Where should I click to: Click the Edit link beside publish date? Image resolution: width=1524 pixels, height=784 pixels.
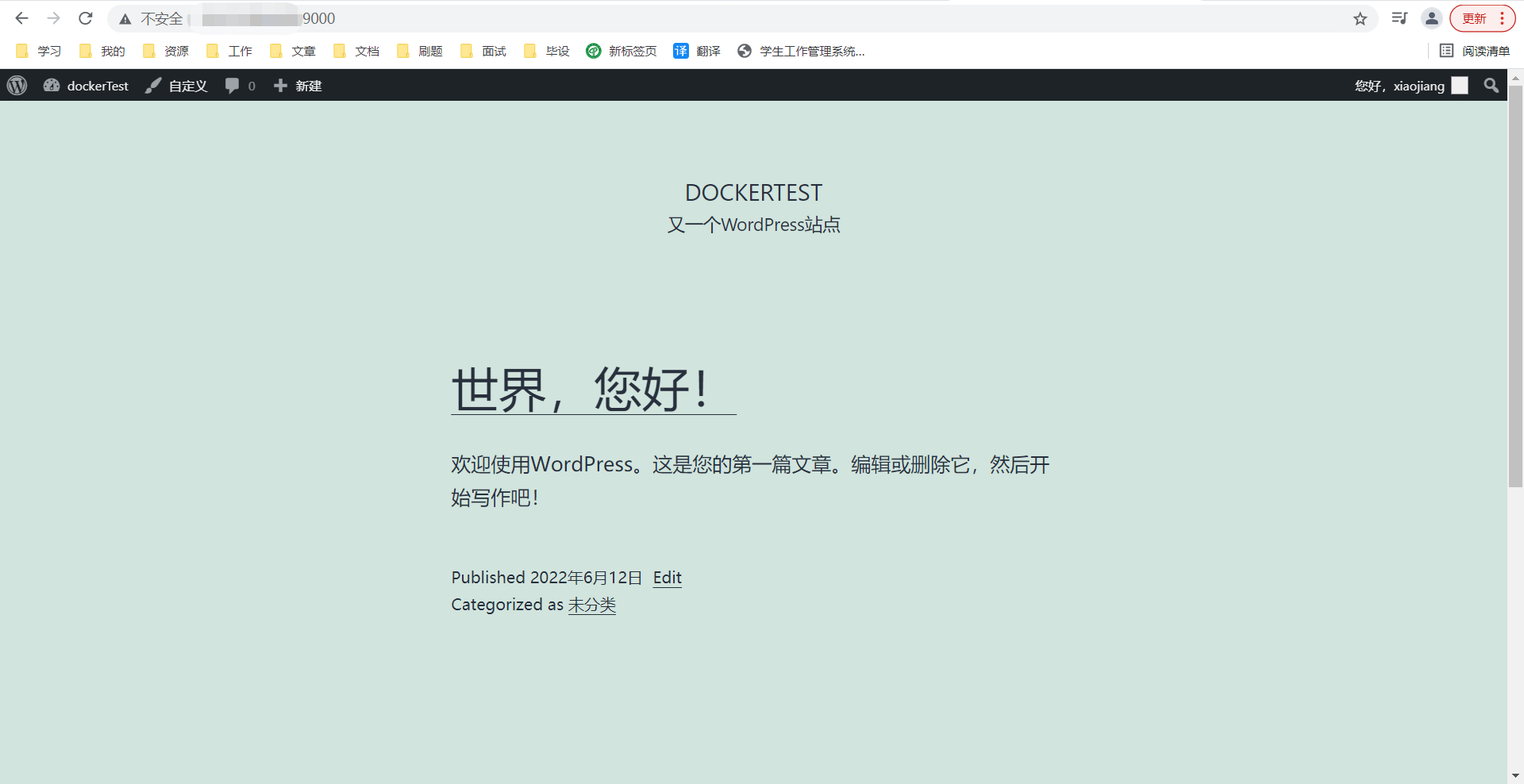667,578
